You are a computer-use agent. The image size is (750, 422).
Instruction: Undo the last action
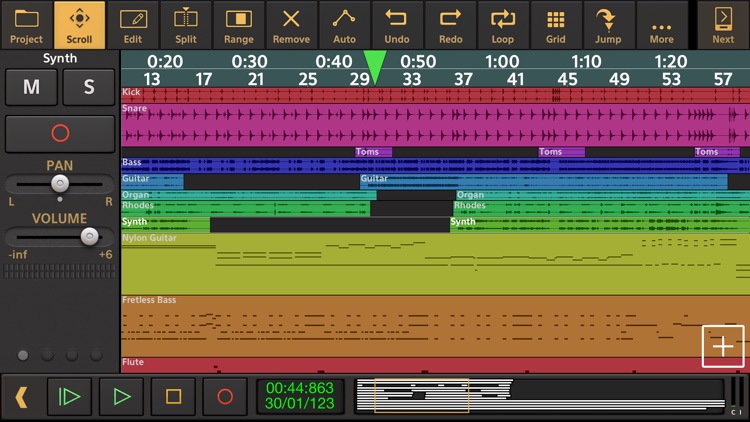coord(397,25)
